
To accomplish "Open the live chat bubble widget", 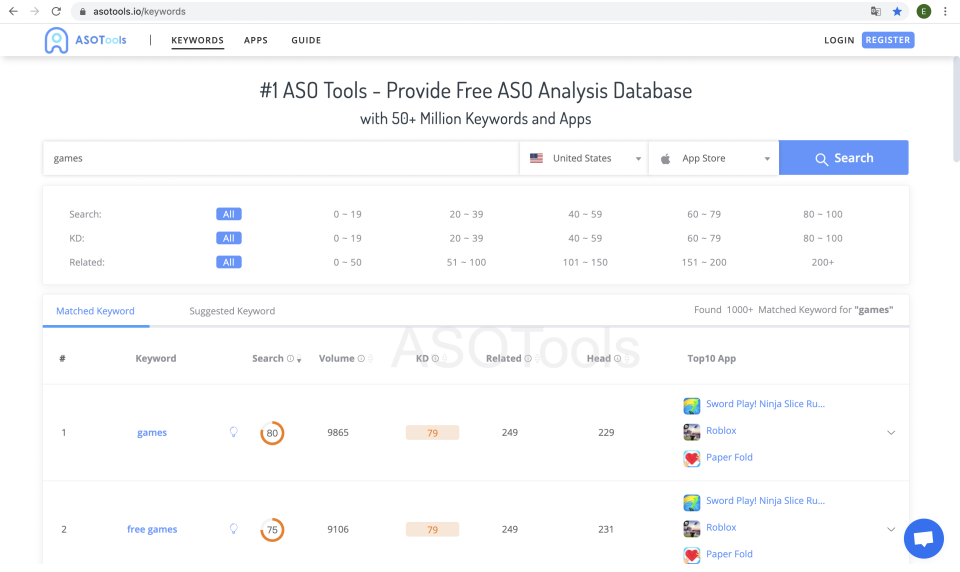I will pos(923,539).
